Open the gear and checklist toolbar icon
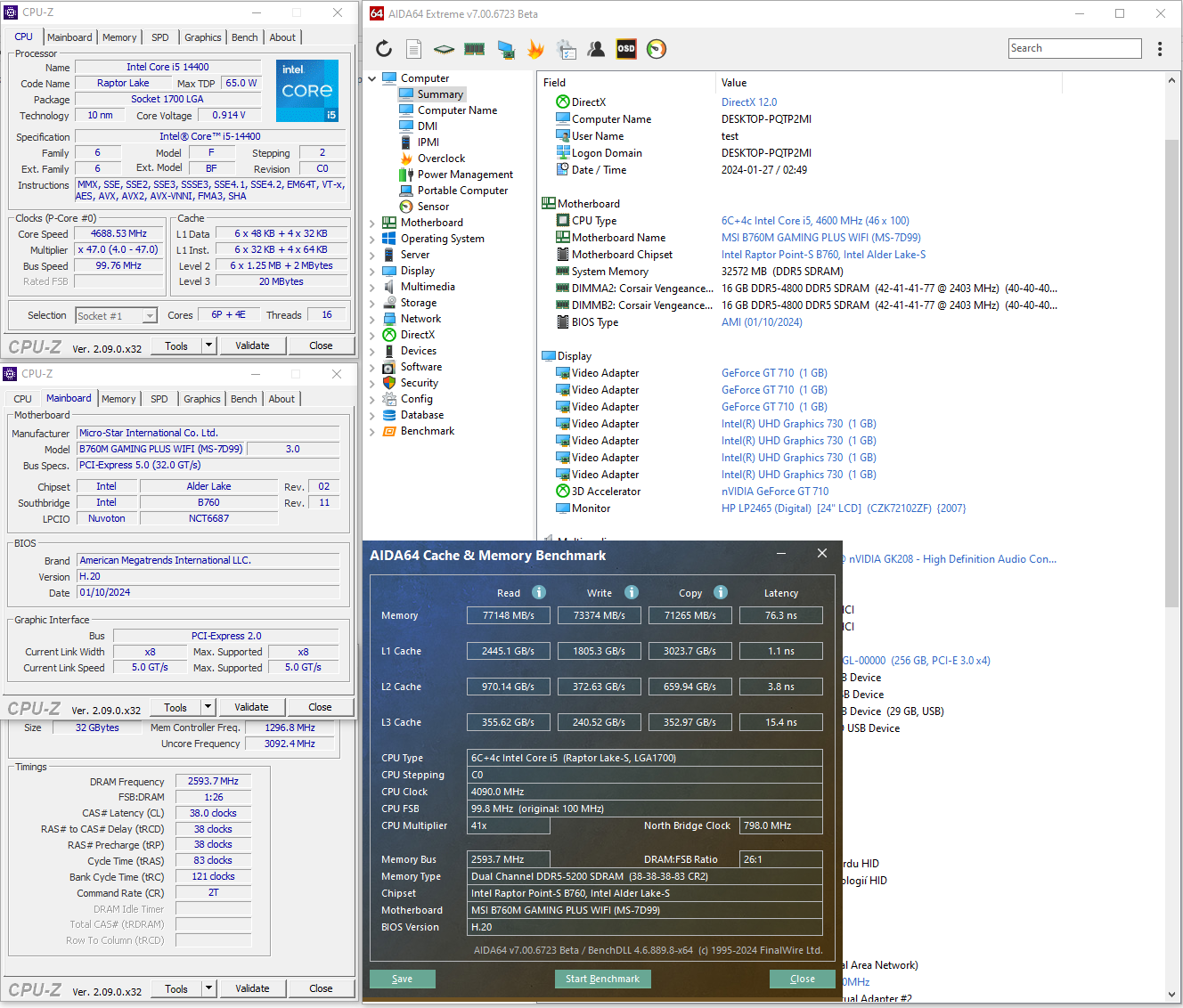Image resolution: width=1183 pixels, height=1008 pixels. [x=566, y=49]
